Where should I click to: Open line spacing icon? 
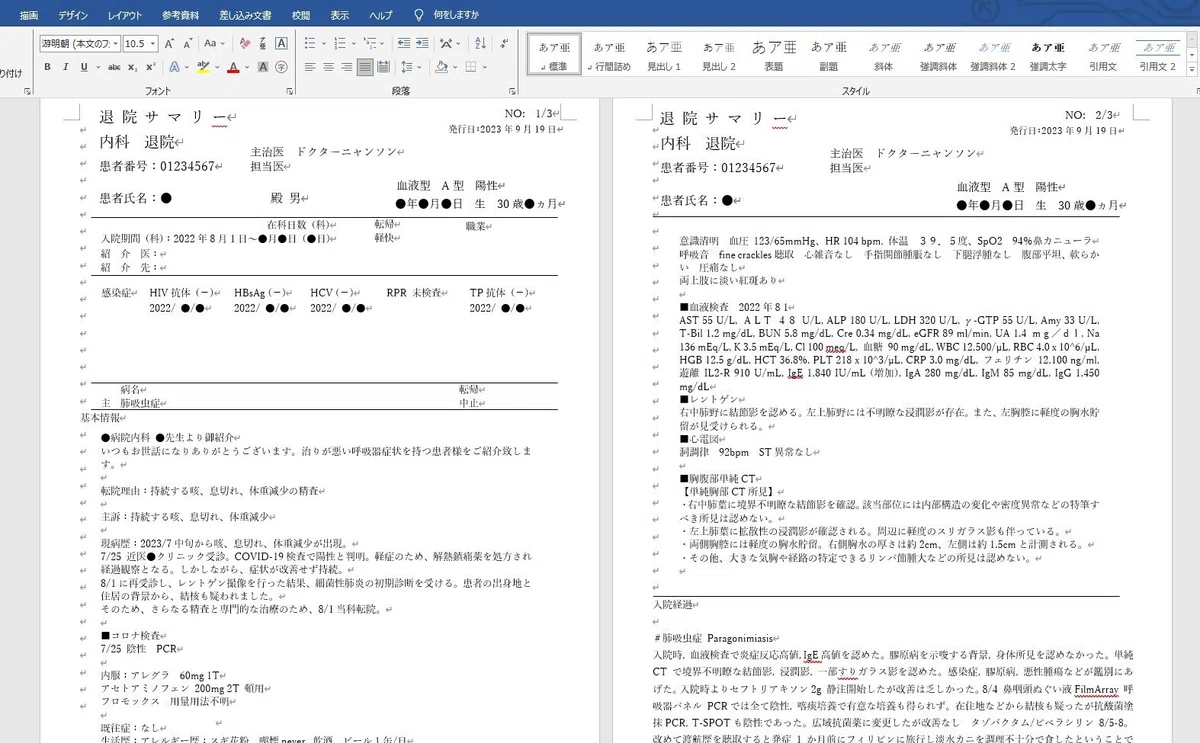(x=407, y=67)
